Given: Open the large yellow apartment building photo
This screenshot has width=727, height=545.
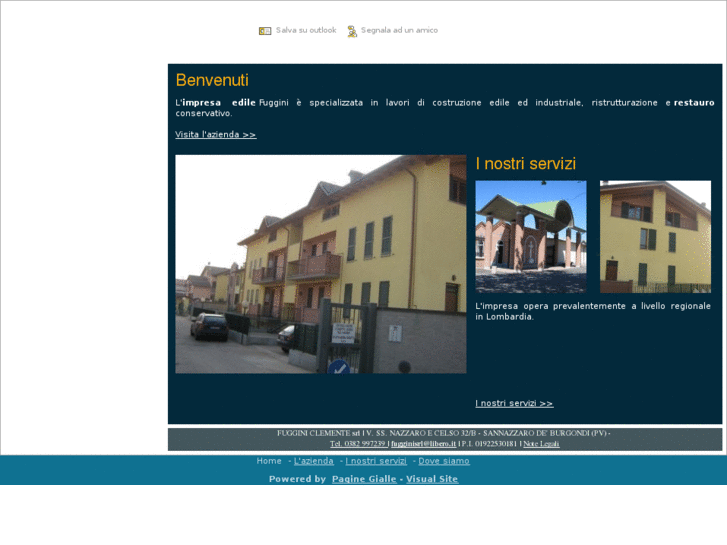Looking at the screenshot, I should click(x=321, y=264).
